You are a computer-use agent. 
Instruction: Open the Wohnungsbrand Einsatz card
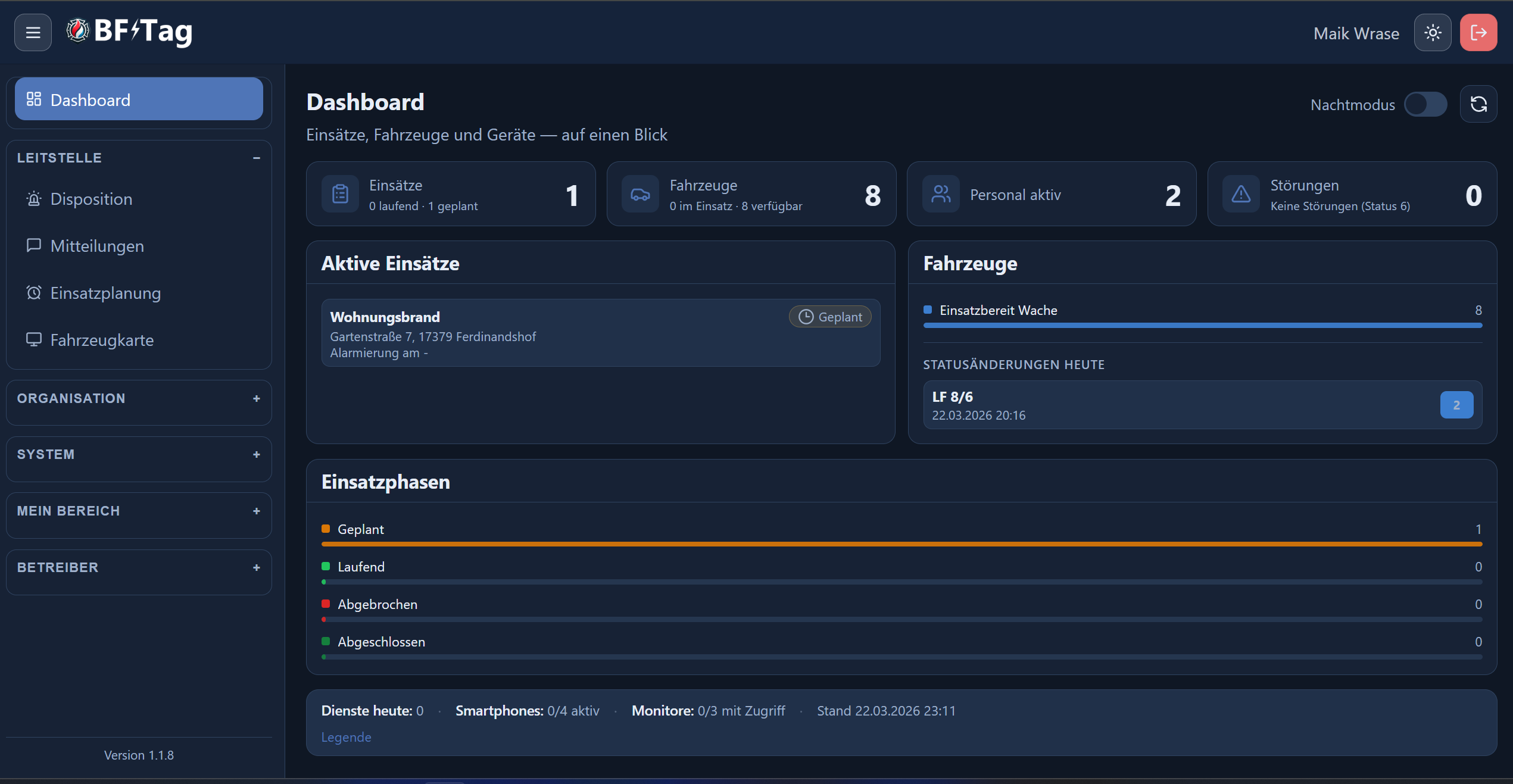coord(600,333)
